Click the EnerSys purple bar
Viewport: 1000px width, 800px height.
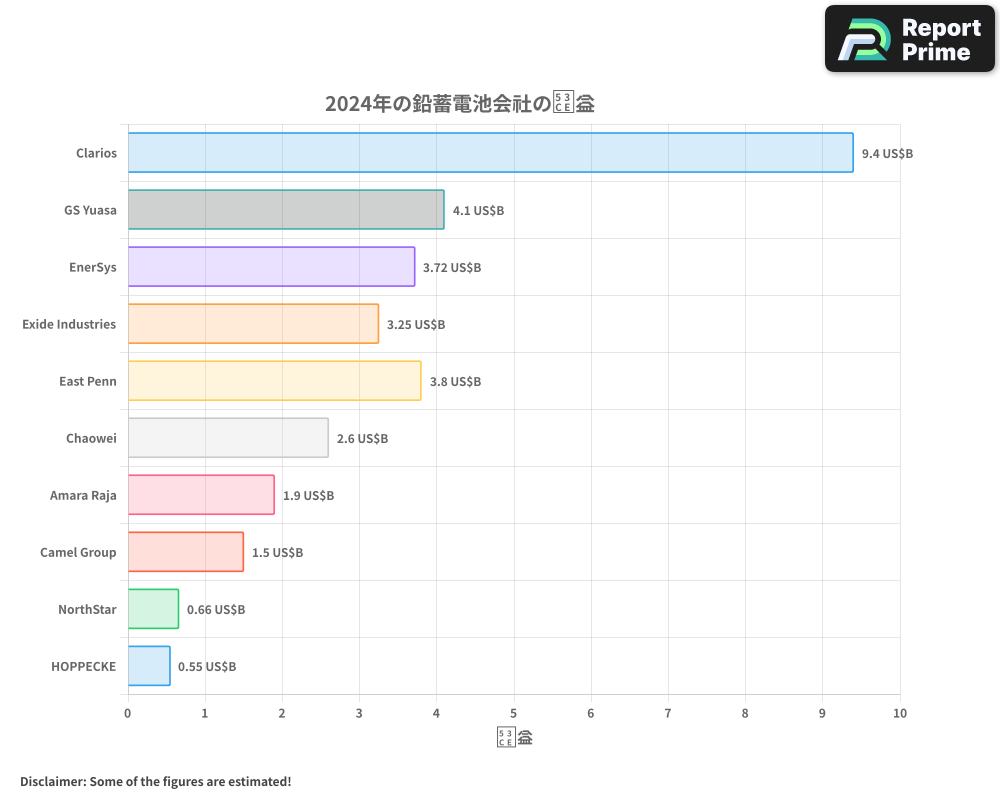click(x=271, y=267)
